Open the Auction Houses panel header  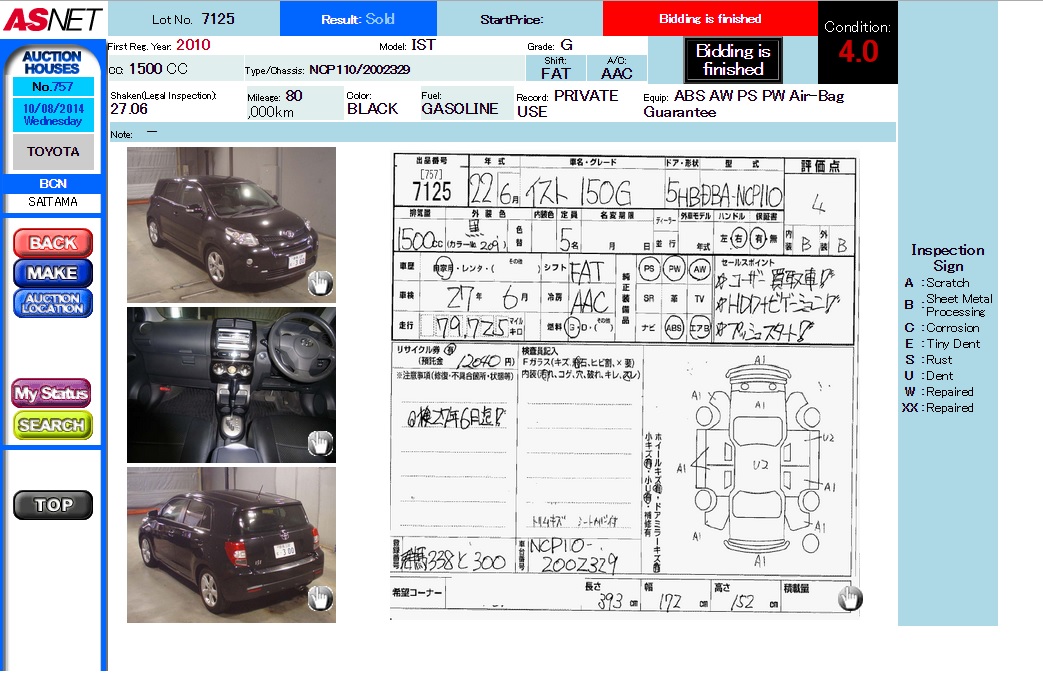point(52,62)
